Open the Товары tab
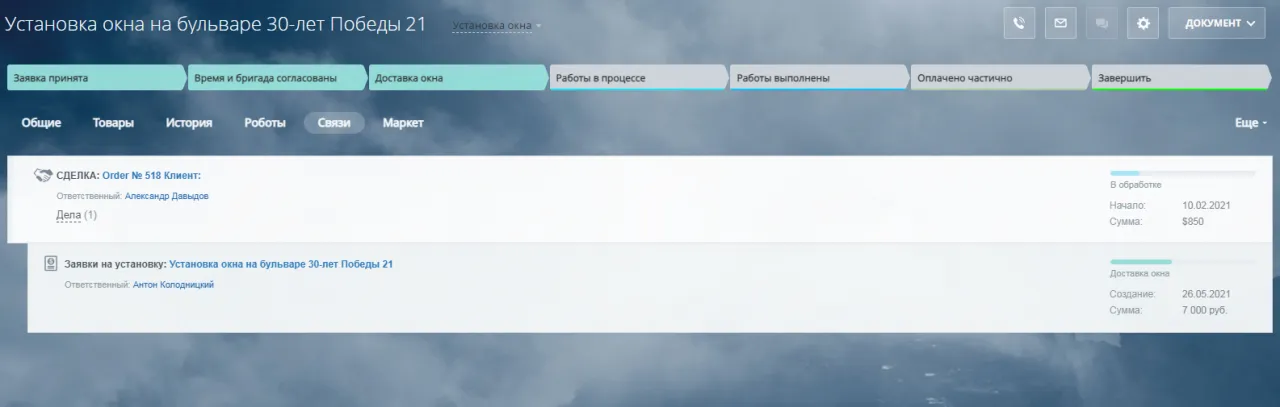The width and height of the screenshot is (1280, 407). [x=113, y=123]
